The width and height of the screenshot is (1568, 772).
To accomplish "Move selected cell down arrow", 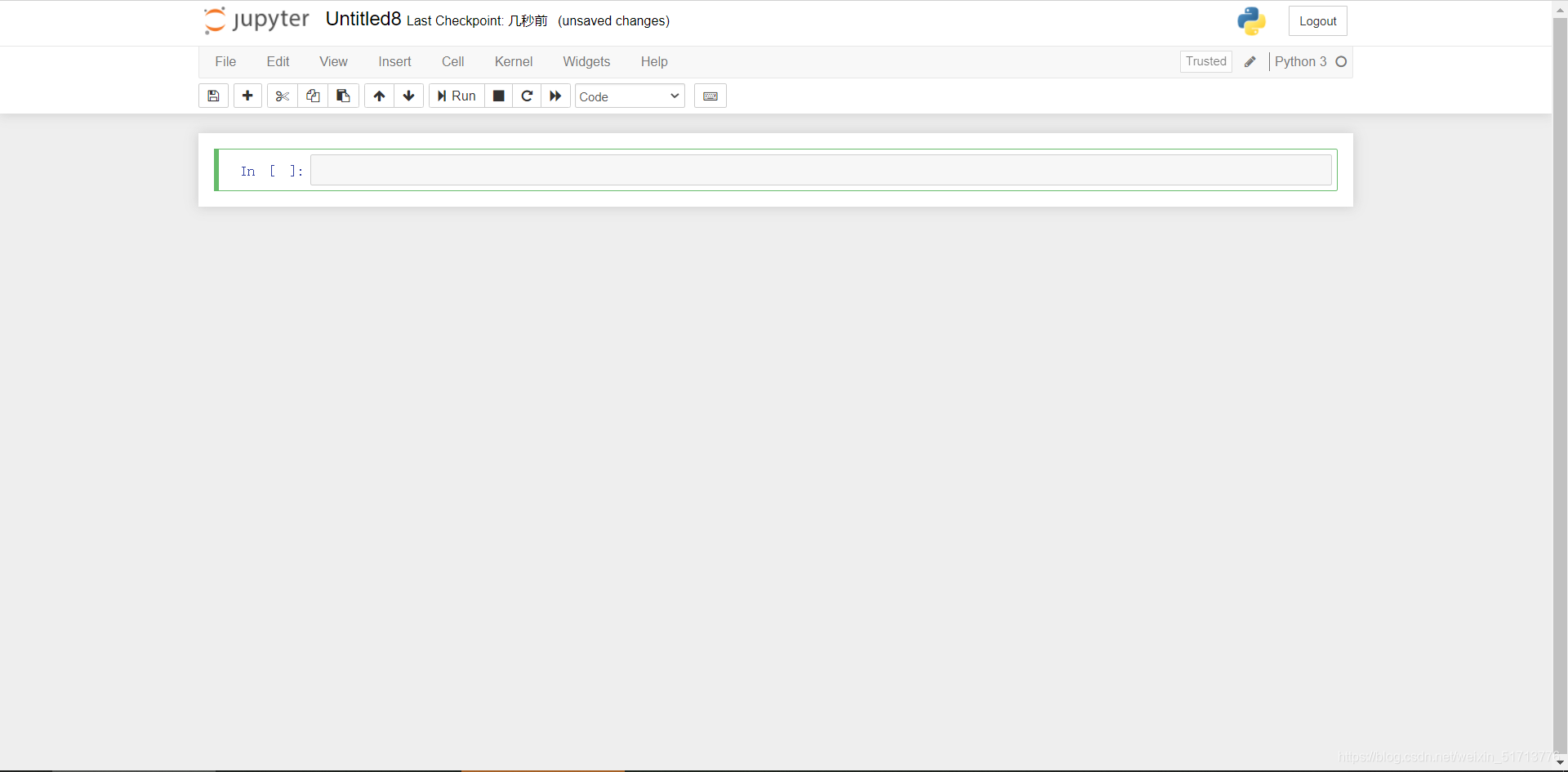I will [x=409, y=96].
